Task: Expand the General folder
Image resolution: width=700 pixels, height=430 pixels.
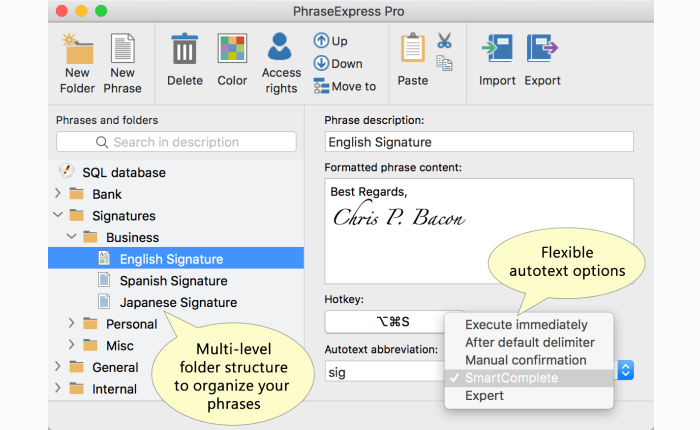Action: 58,366
